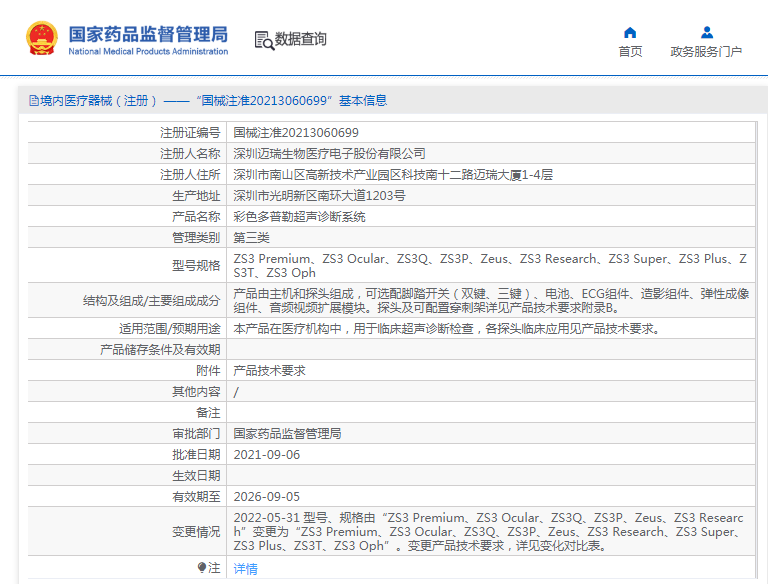The image size is (768, 584).
Task: Click the 生产地址 label
Action: (x=196, y=196)
